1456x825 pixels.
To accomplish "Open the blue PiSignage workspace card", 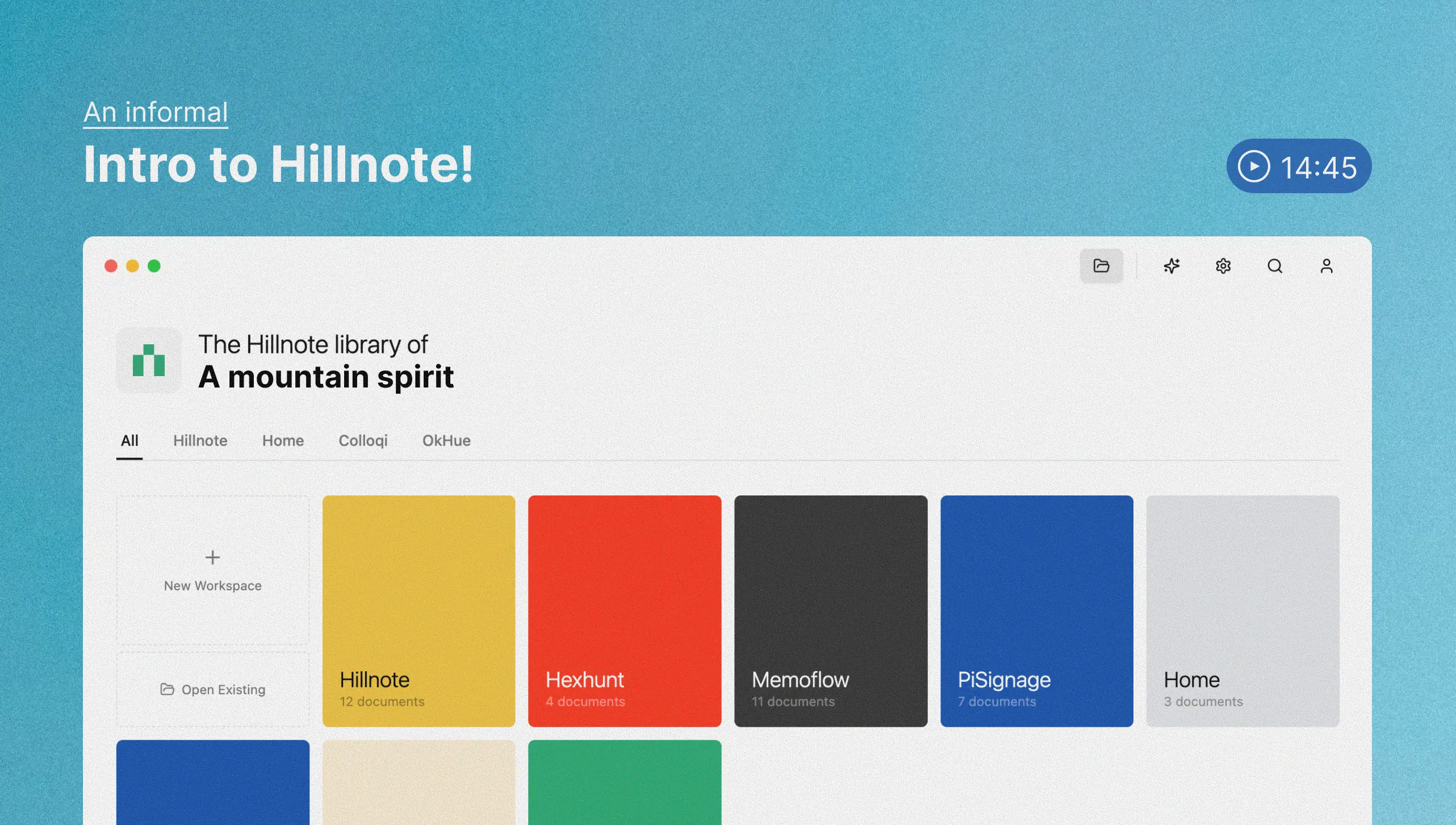I will 1036,611.
